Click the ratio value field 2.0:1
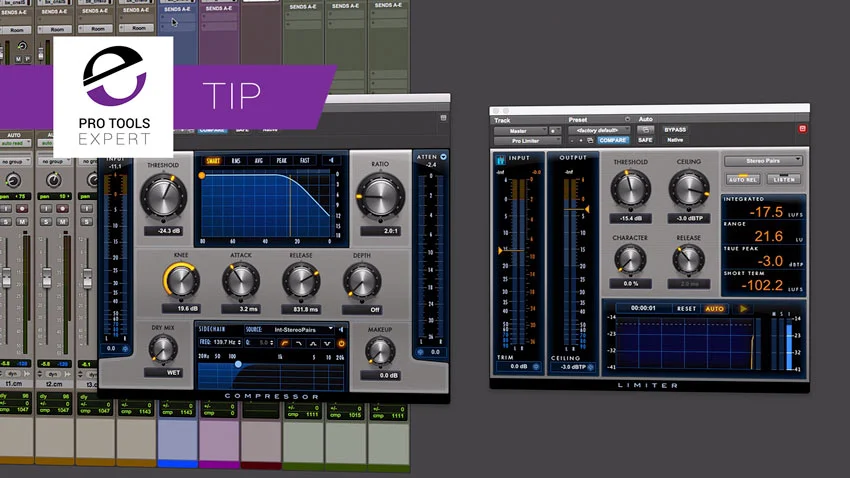850x478 pixels. click(380, 231)
